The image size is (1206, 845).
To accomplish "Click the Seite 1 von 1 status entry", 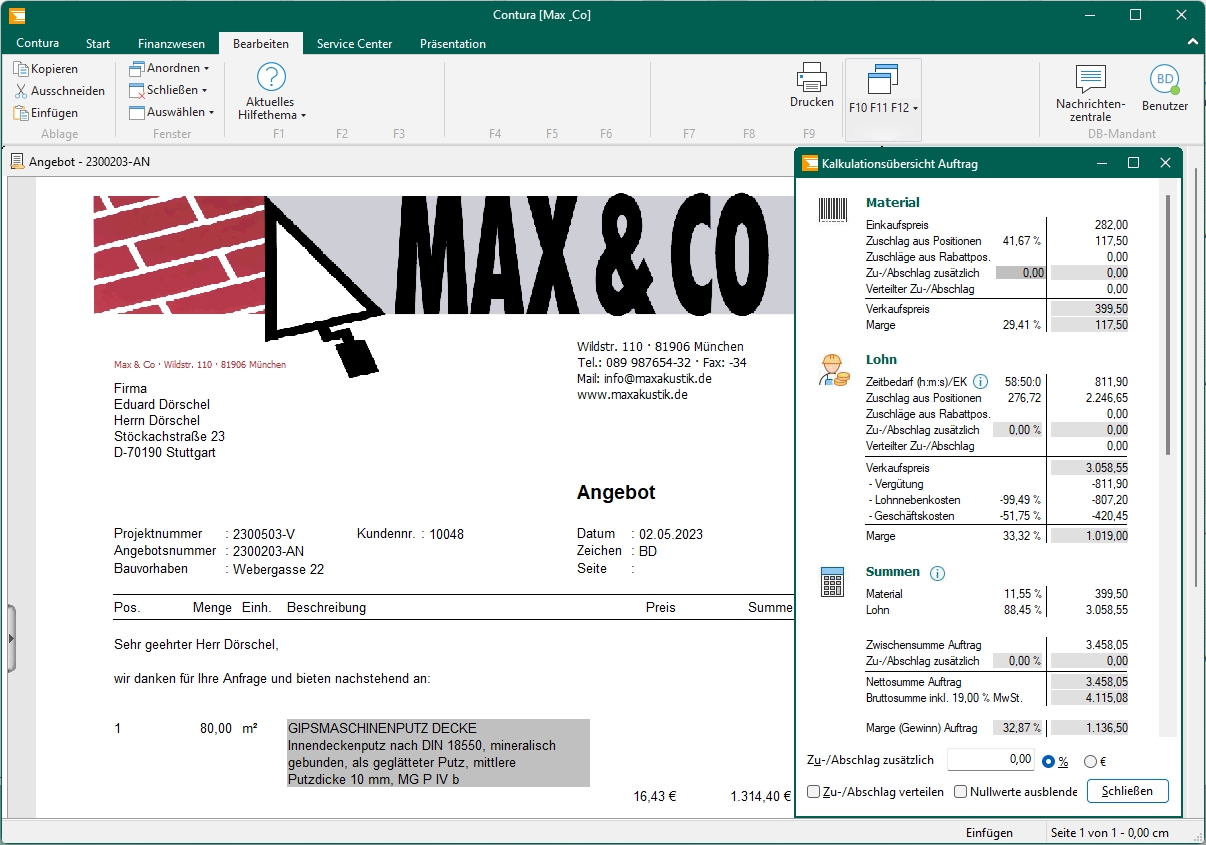I will click(x=1109, y=833).
